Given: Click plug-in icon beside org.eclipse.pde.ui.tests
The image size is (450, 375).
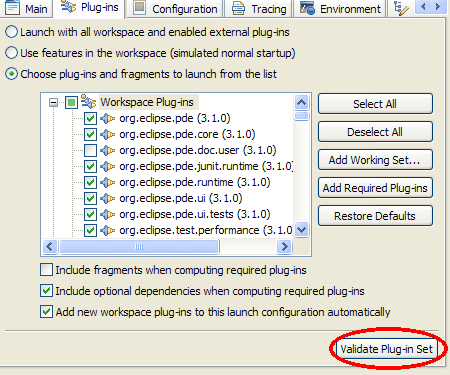Looking at the screenshot, I should (108, 214).
